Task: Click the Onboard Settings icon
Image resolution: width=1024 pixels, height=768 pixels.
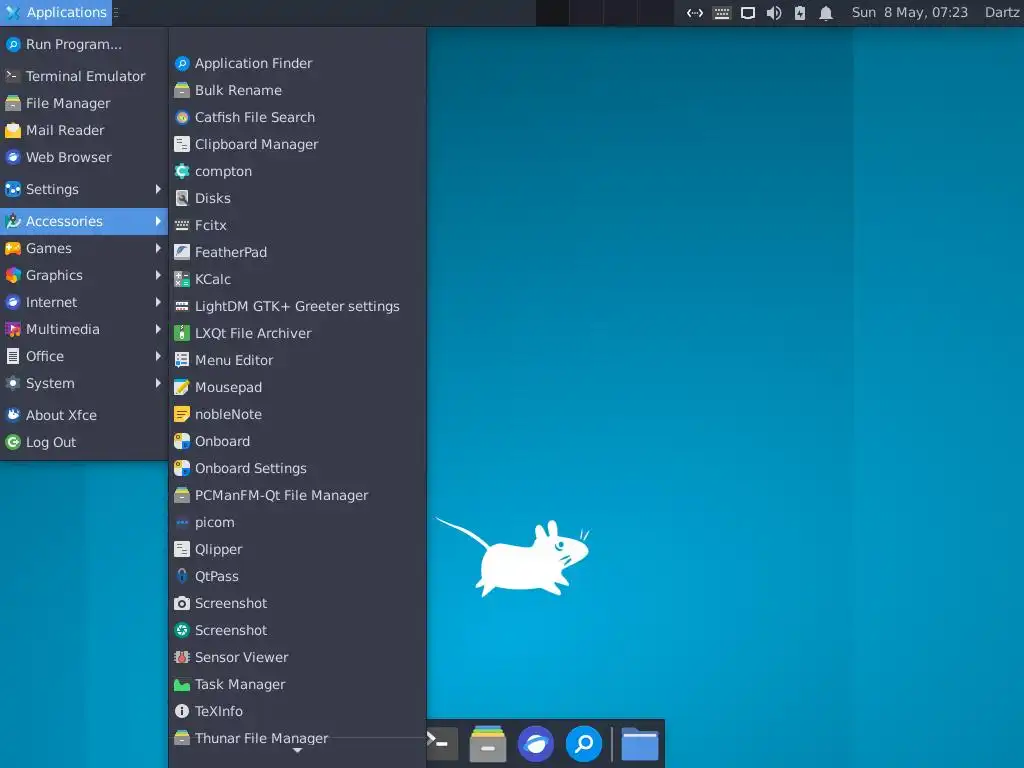Action: point(182,468)
